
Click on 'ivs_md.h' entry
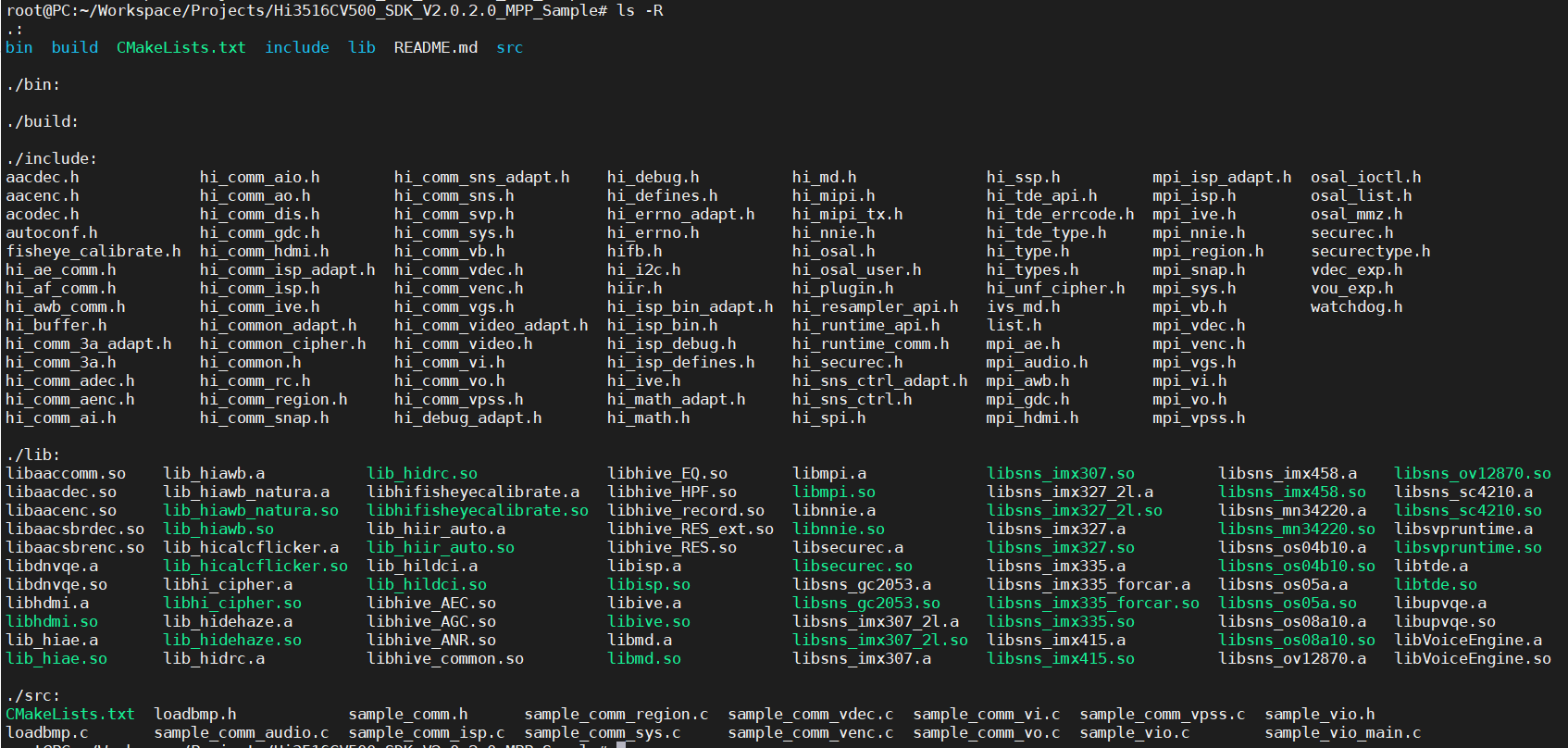tap(1024, 306)
